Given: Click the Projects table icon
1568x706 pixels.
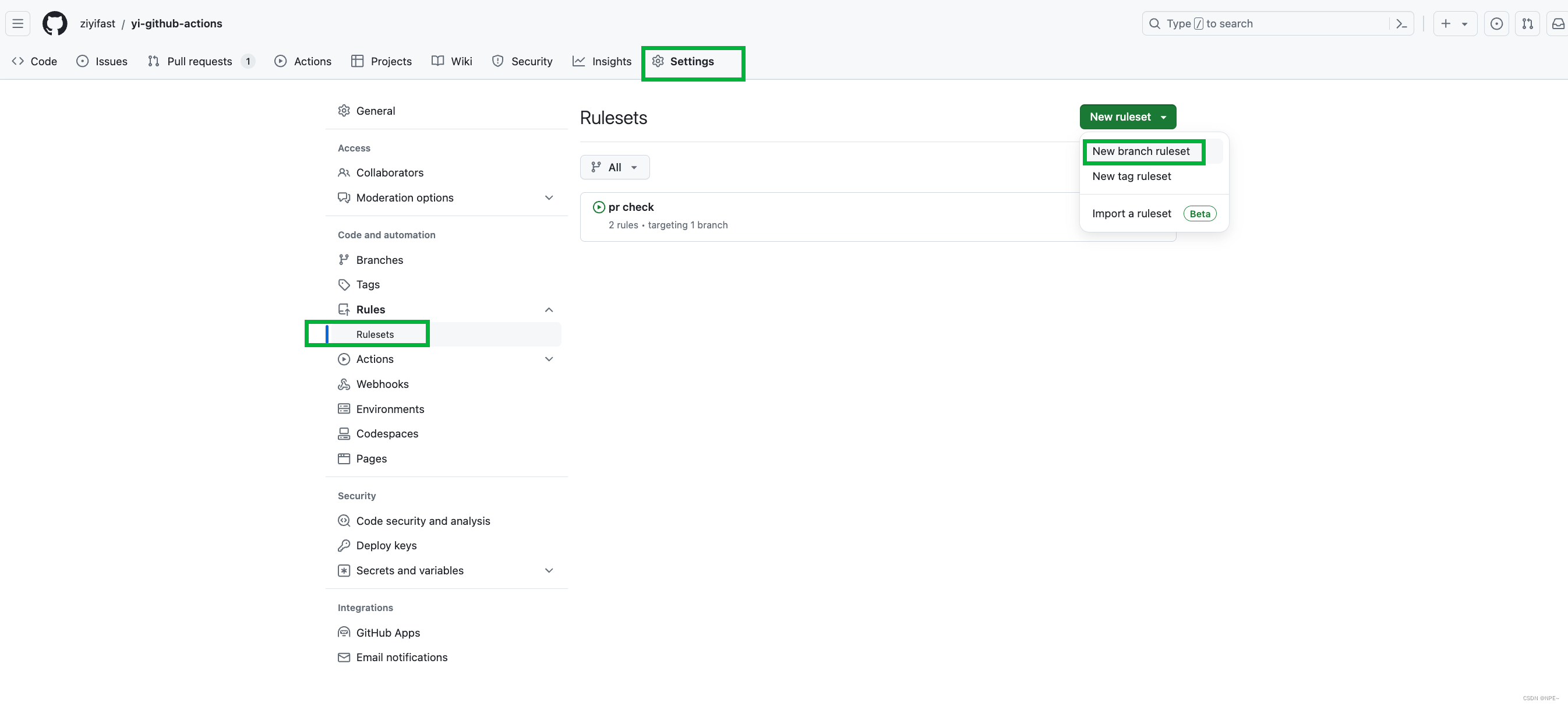Looking at the screenshot, I should tap(356, 61).
